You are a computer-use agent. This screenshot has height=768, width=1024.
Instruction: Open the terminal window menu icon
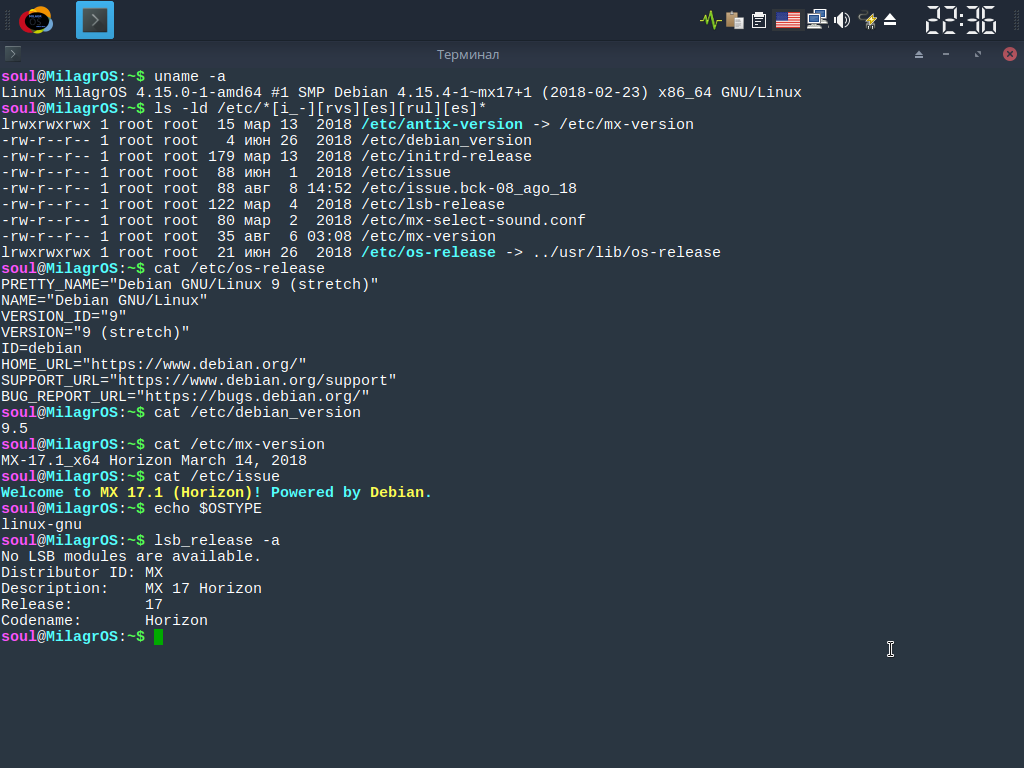(12, 54)
